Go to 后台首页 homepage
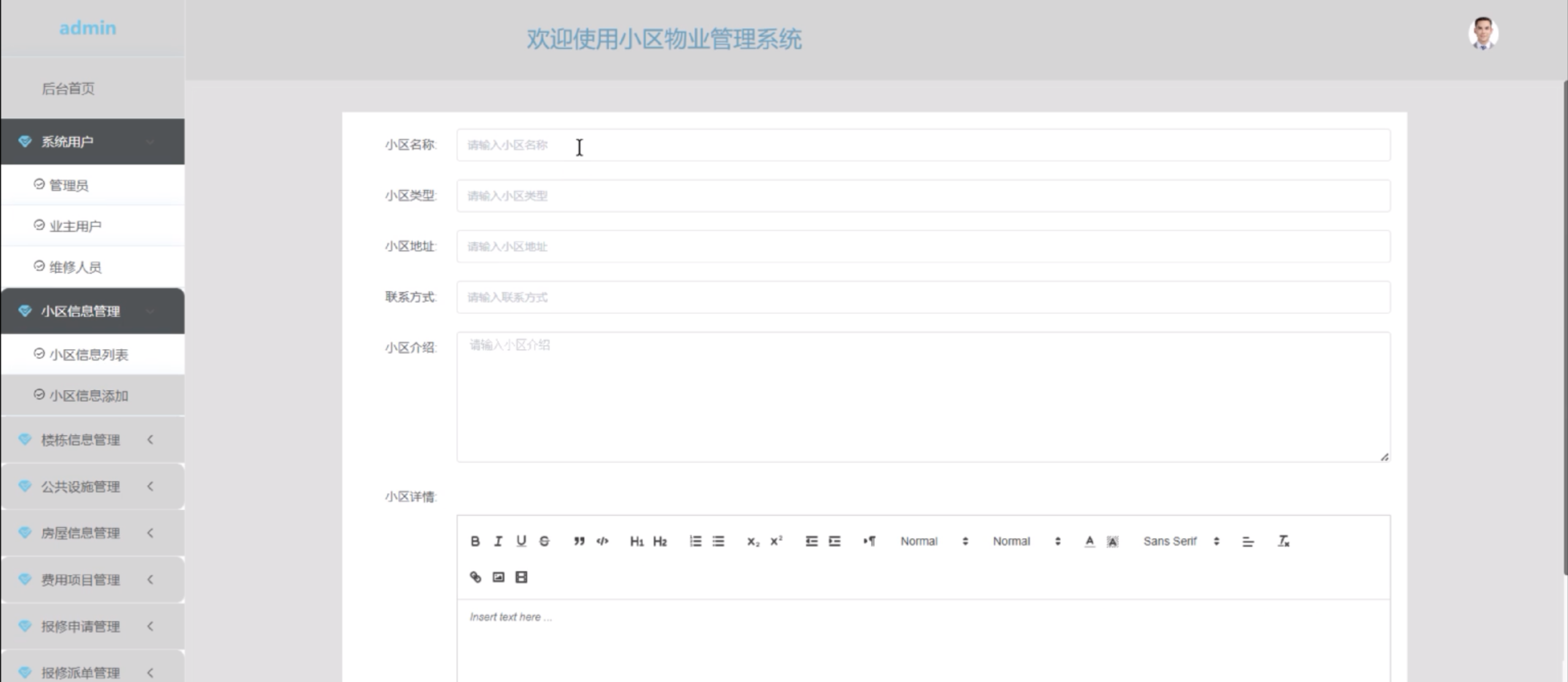This screenshot has width=1568, height=682. point(69,88)
